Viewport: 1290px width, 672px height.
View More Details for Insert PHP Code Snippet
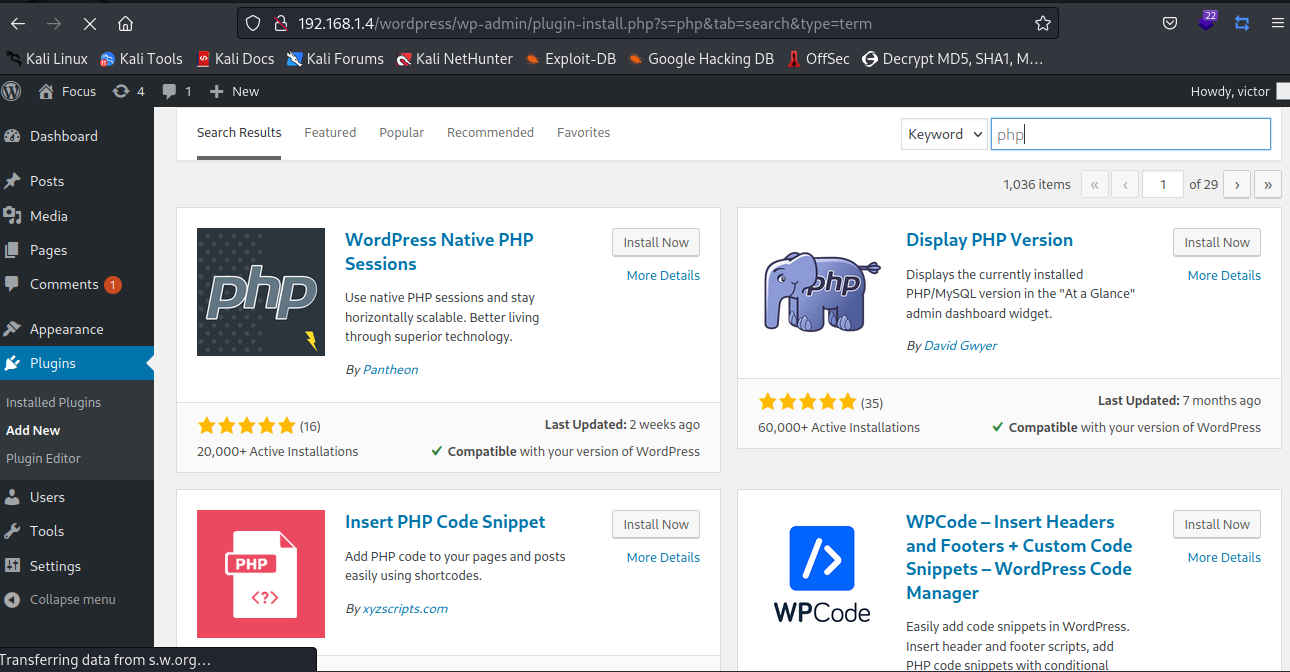click(663, 557)
